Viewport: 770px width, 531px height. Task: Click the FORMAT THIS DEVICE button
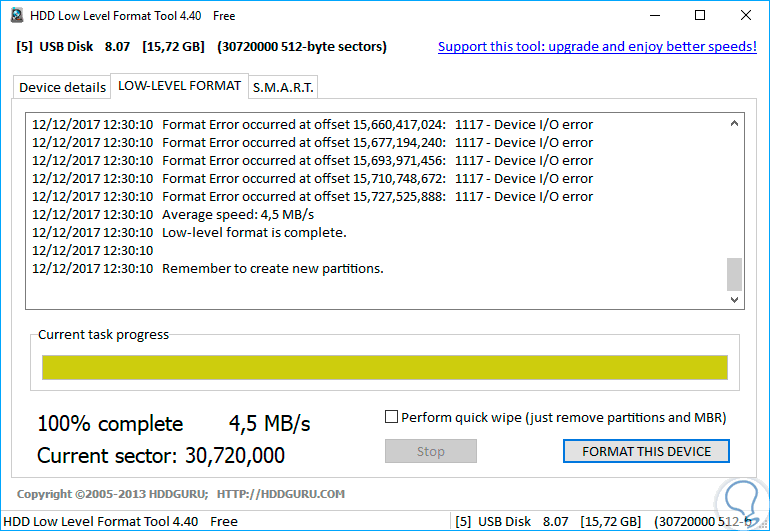click(x=646, y=451)
